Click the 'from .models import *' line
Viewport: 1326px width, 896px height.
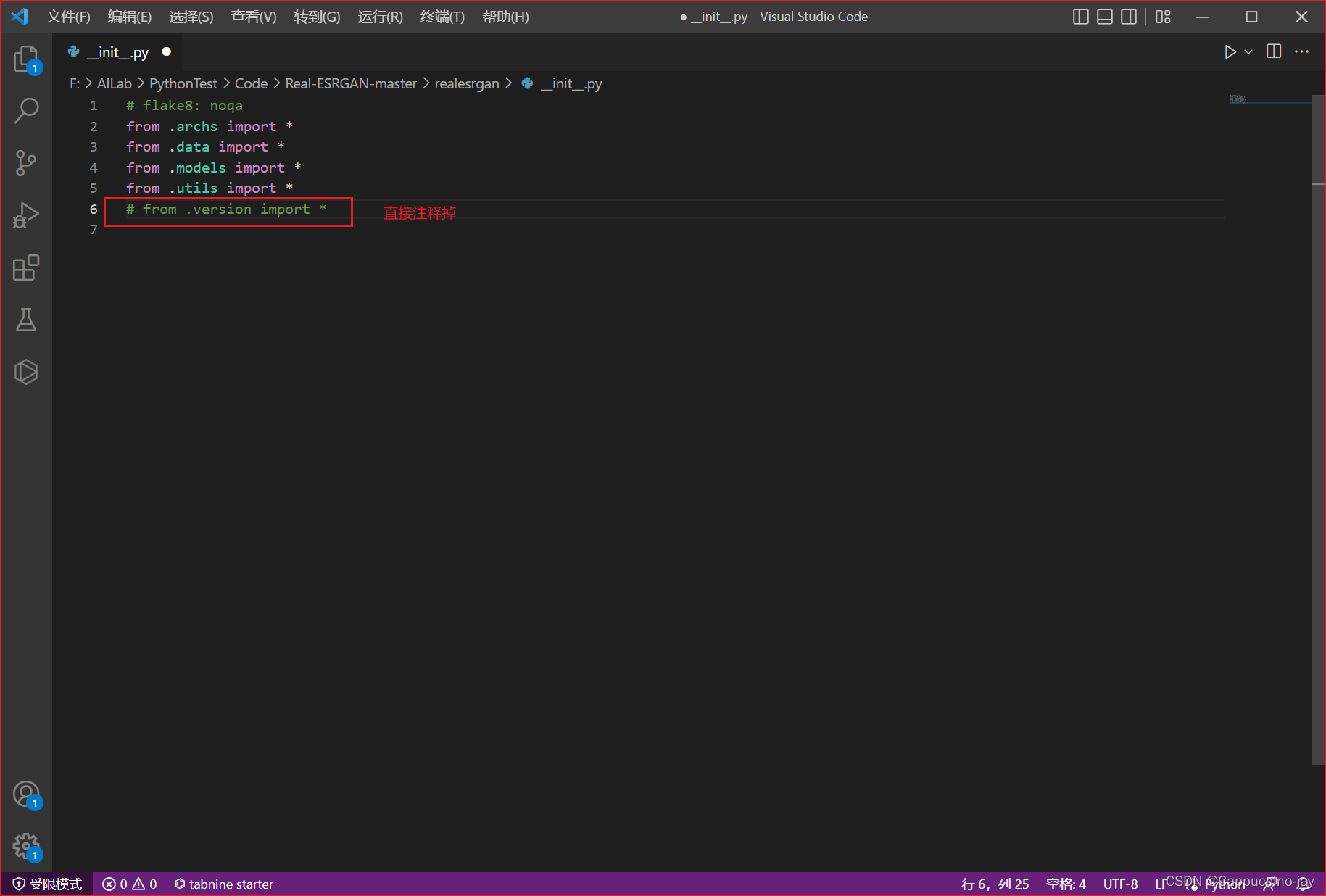pyautogui.click(x=214, y=167)
